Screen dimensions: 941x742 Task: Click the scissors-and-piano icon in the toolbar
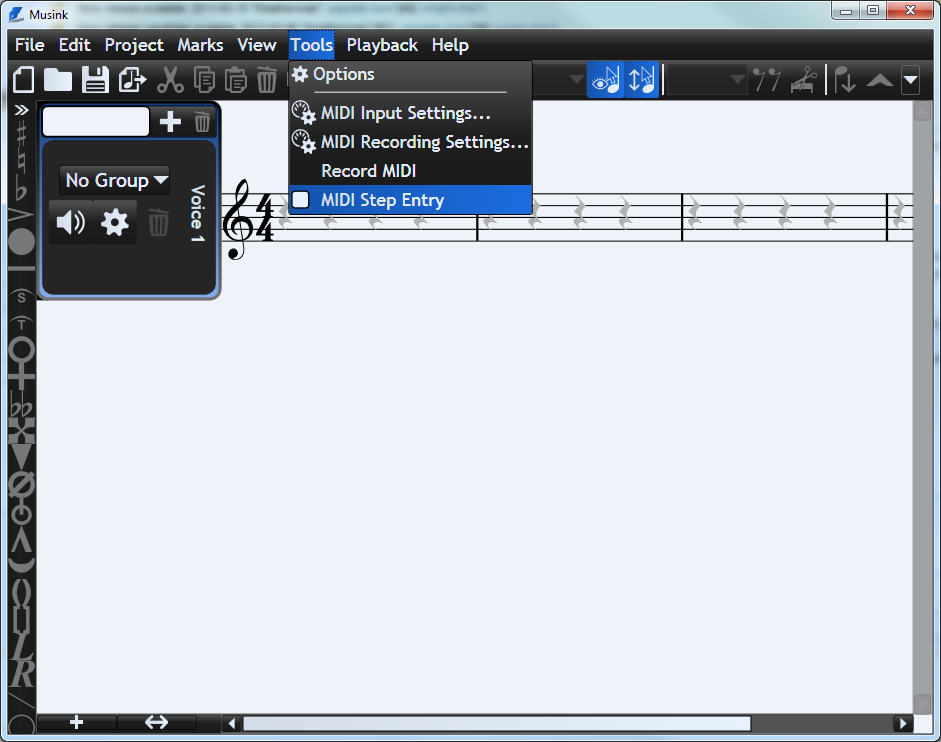802,80
